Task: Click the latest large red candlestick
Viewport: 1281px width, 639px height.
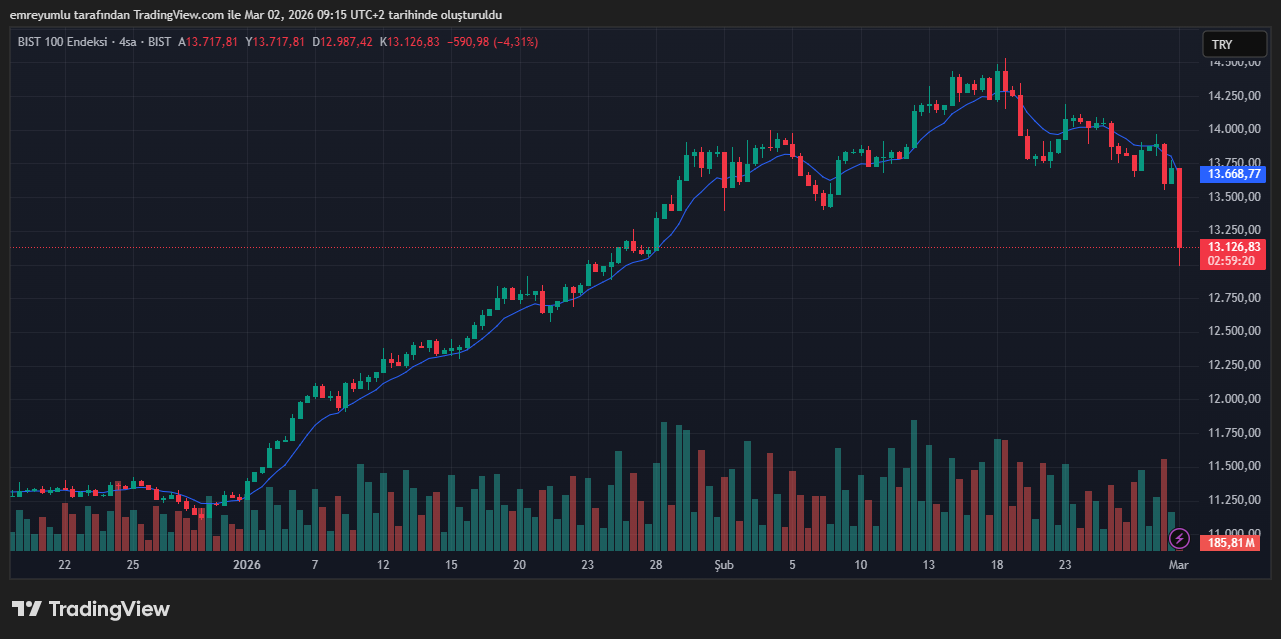Action: click(1180, 207)
